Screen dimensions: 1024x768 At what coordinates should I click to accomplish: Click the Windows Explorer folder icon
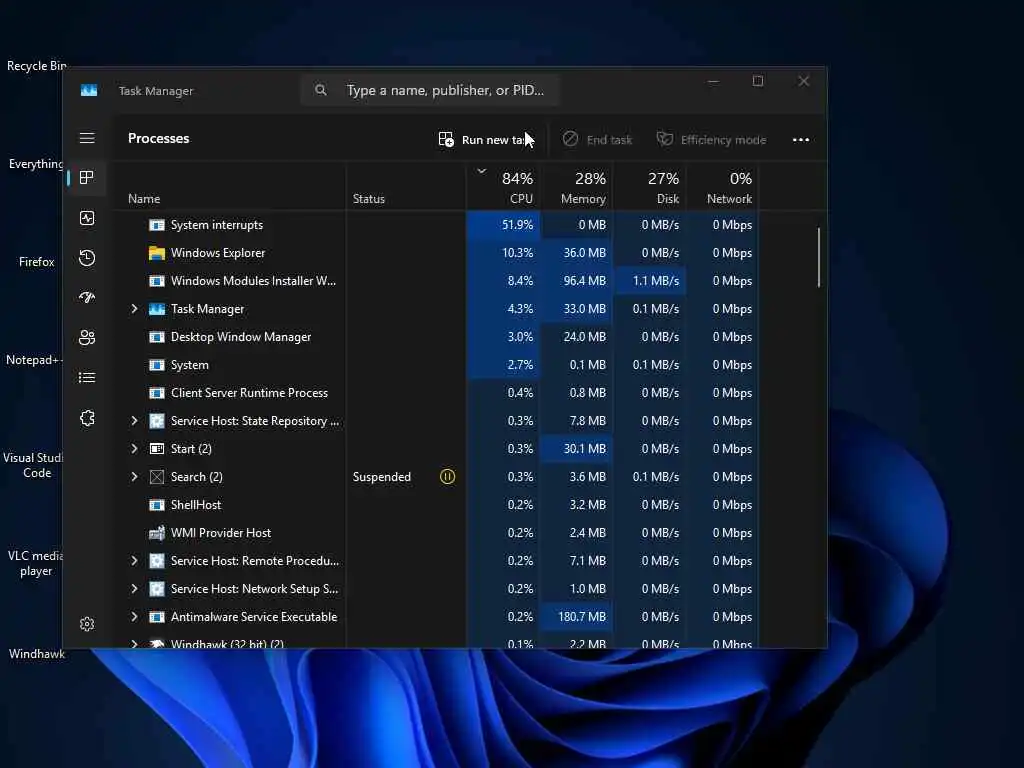click(157, 253)
